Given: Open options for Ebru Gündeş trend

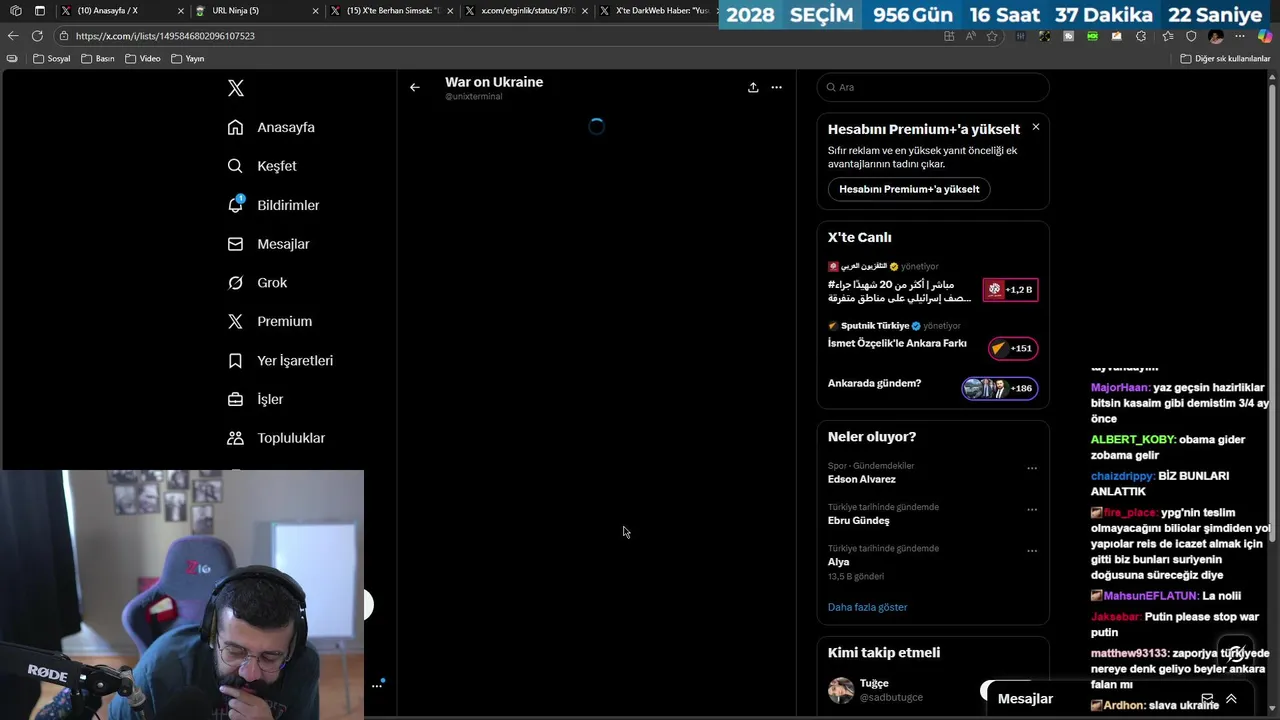Looking at the screenshot, I should [1032, 509].
